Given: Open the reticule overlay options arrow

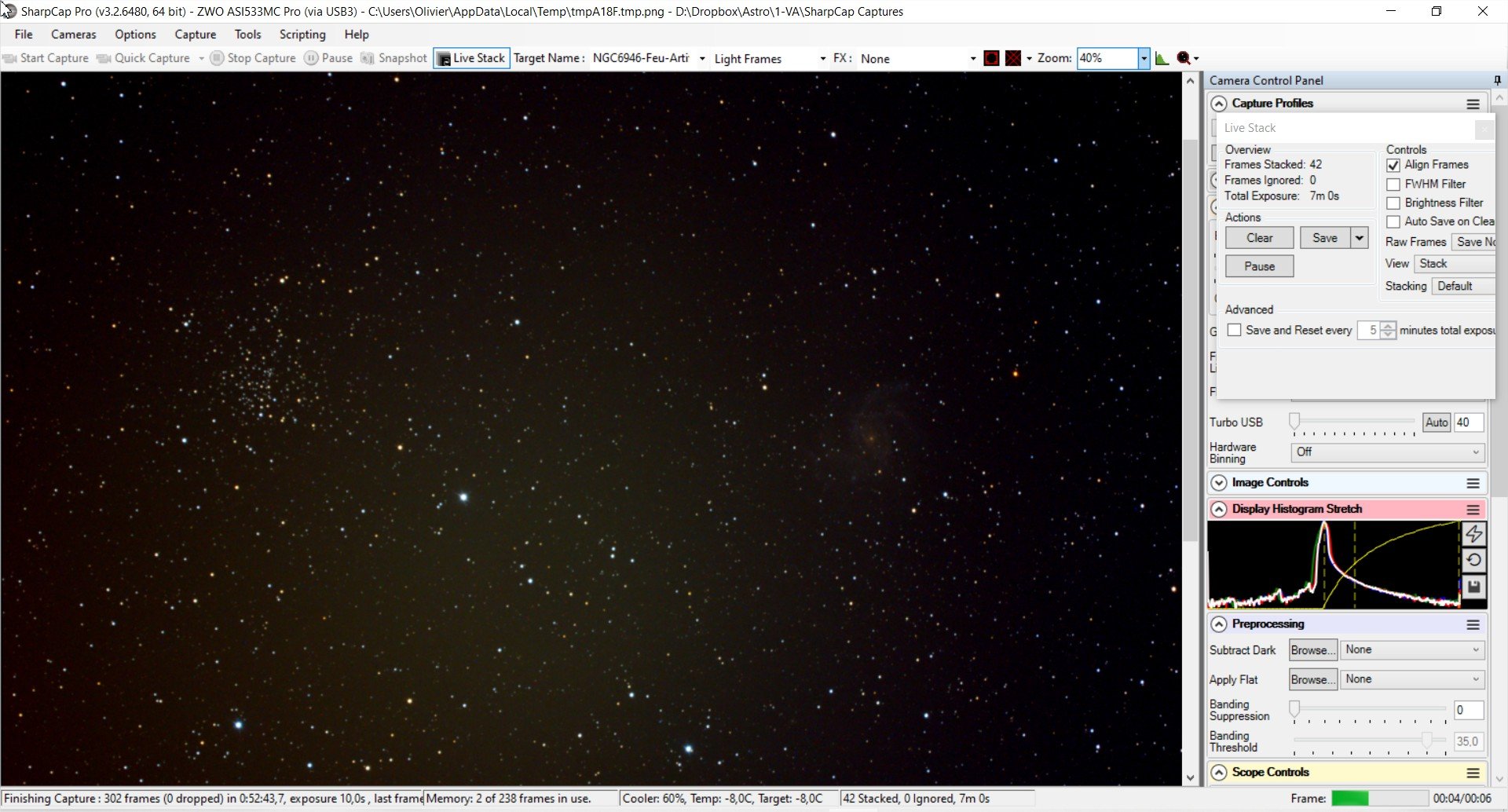Looking at the screenshot, I should [1029, 59].
